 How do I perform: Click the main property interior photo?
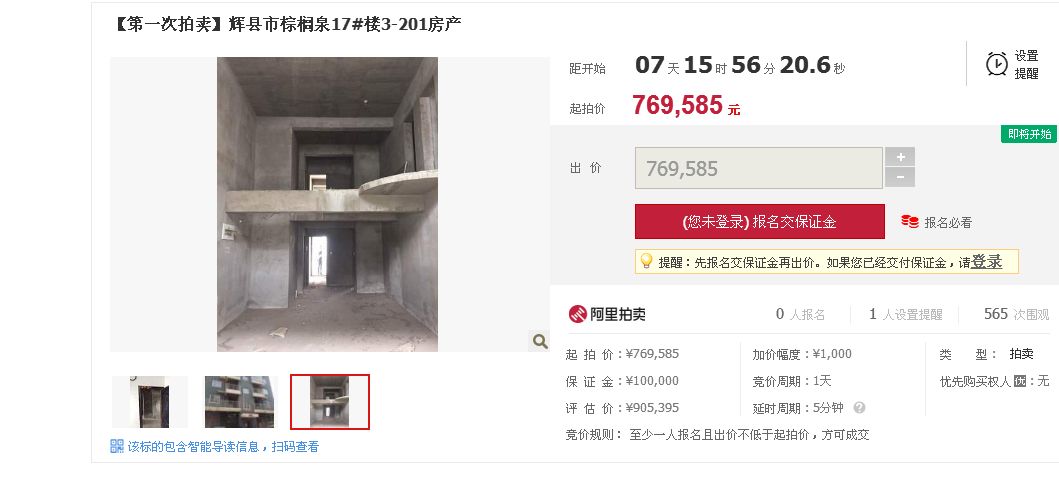(328, 204)
